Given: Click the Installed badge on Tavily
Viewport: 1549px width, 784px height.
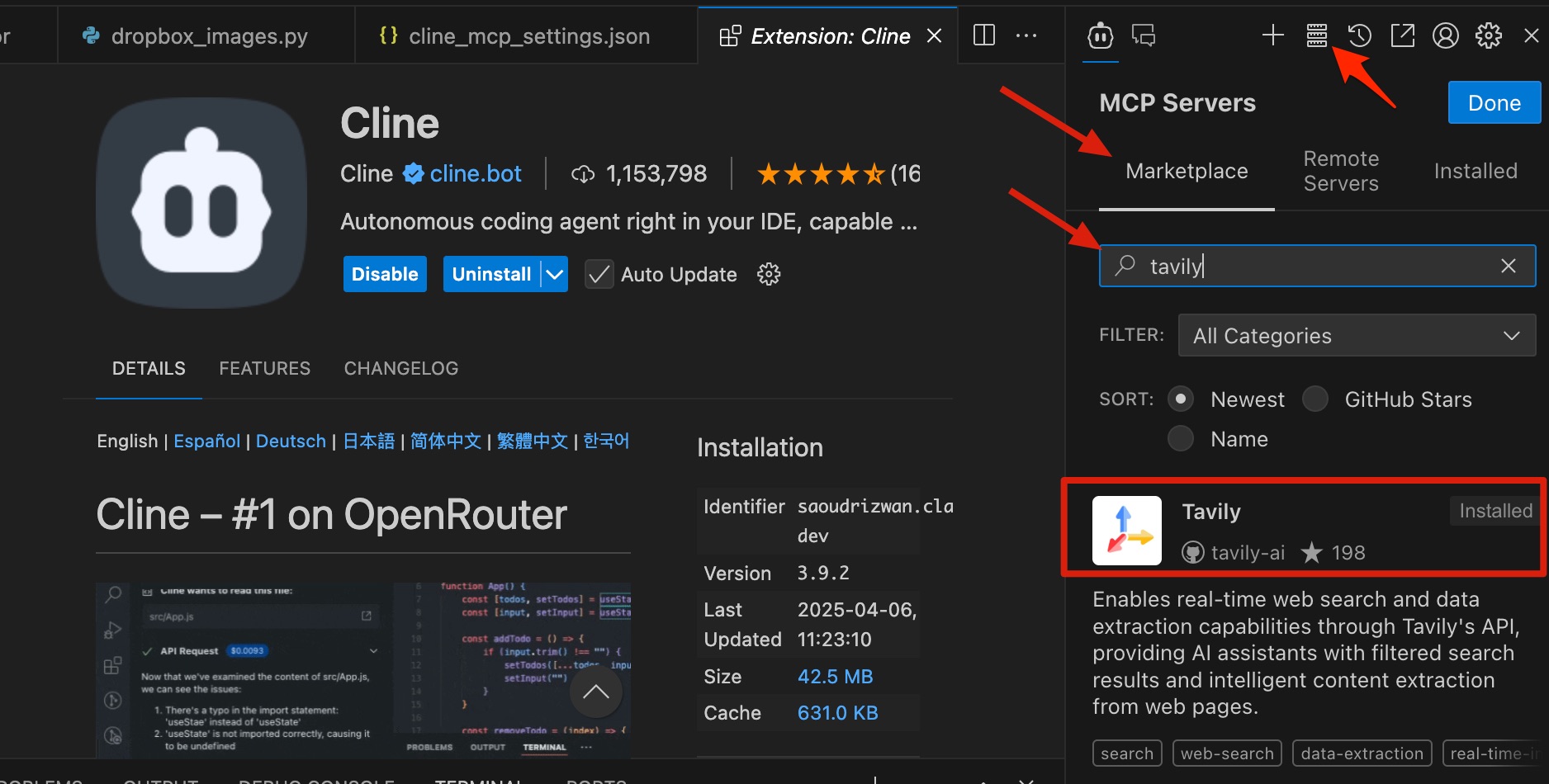Looking at the screenshot, I should coord(1495,511).
